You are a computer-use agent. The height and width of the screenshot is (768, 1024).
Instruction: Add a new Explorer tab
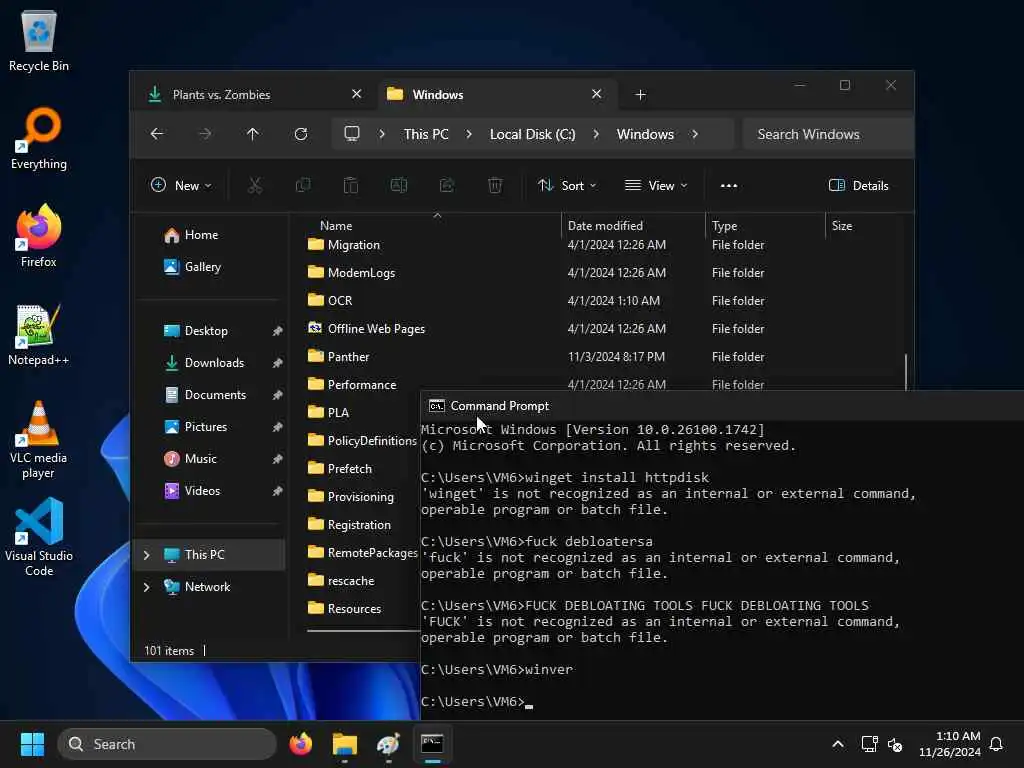point(641,95)
